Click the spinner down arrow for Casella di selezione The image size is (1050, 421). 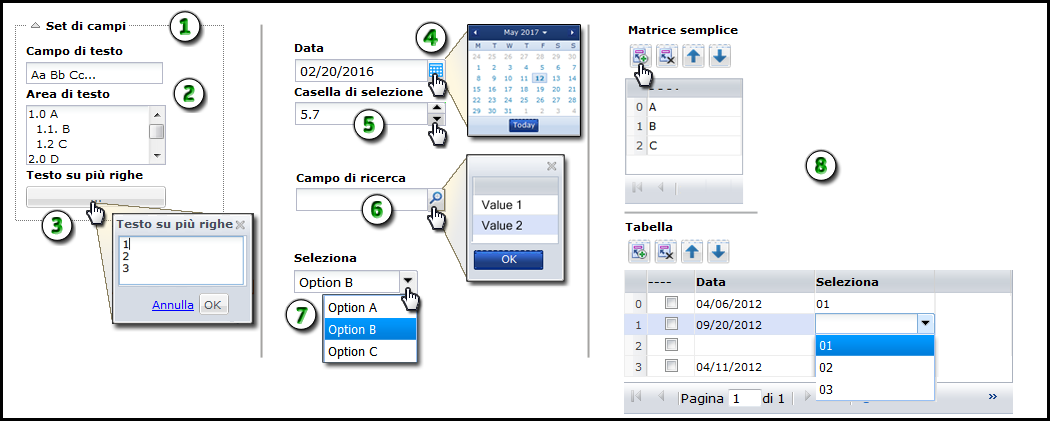coord(436,119)
